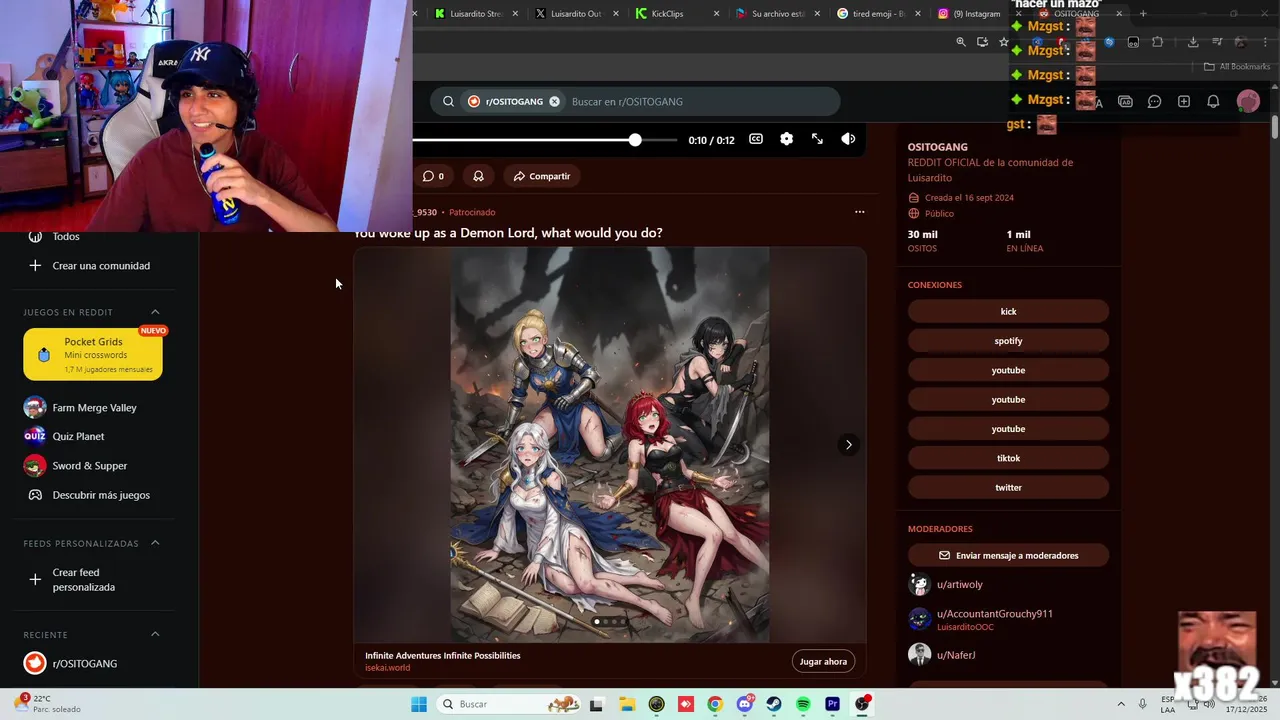1280x720 pixels.
Task: Click the Compartir share button
Action: click(542, 176)
